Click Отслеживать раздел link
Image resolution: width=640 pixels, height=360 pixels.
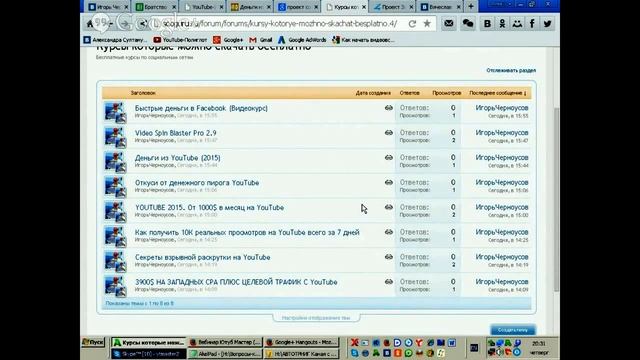pyautogui.click(x=511, y=70)
